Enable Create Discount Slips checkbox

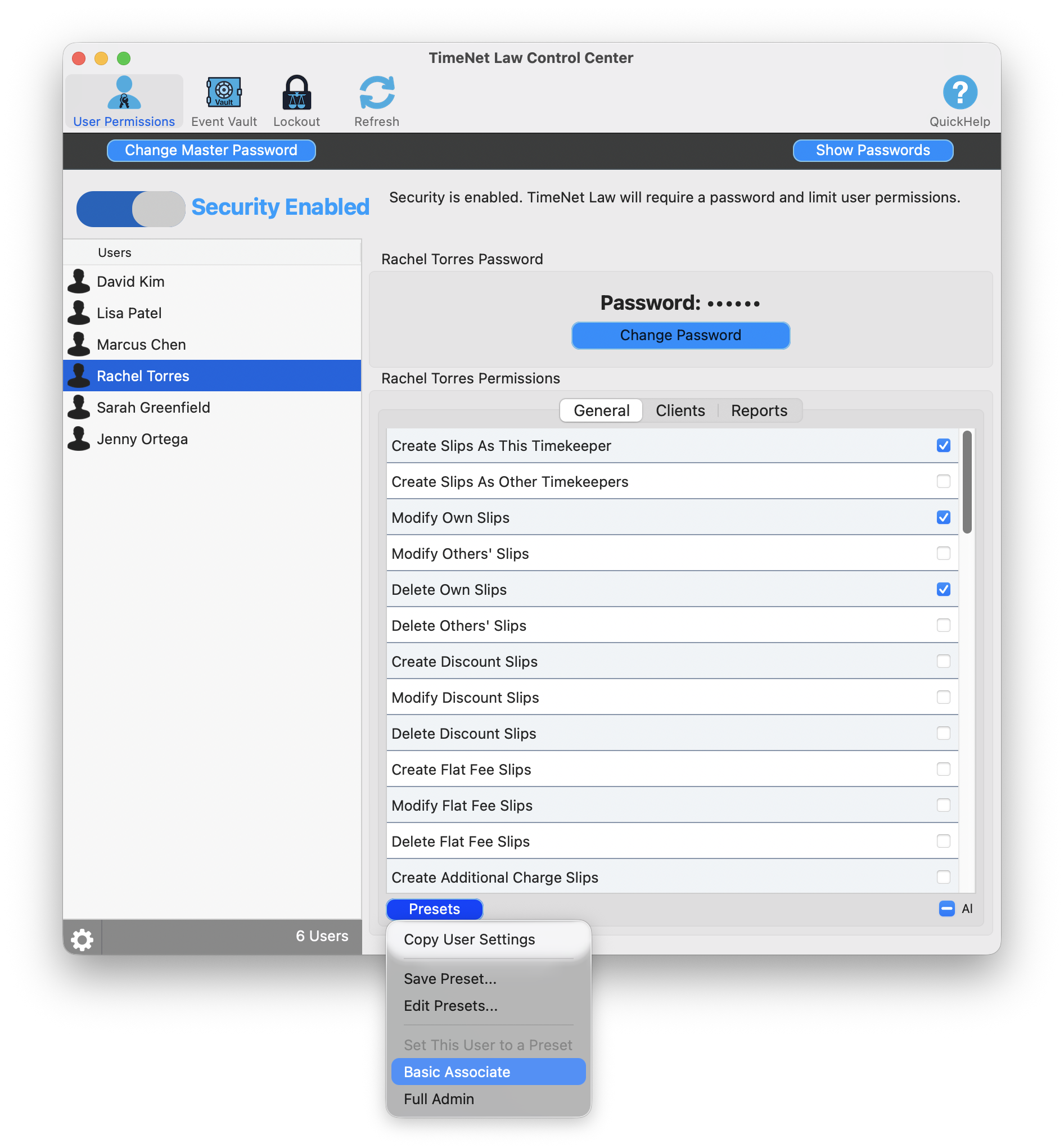[943, 661]
